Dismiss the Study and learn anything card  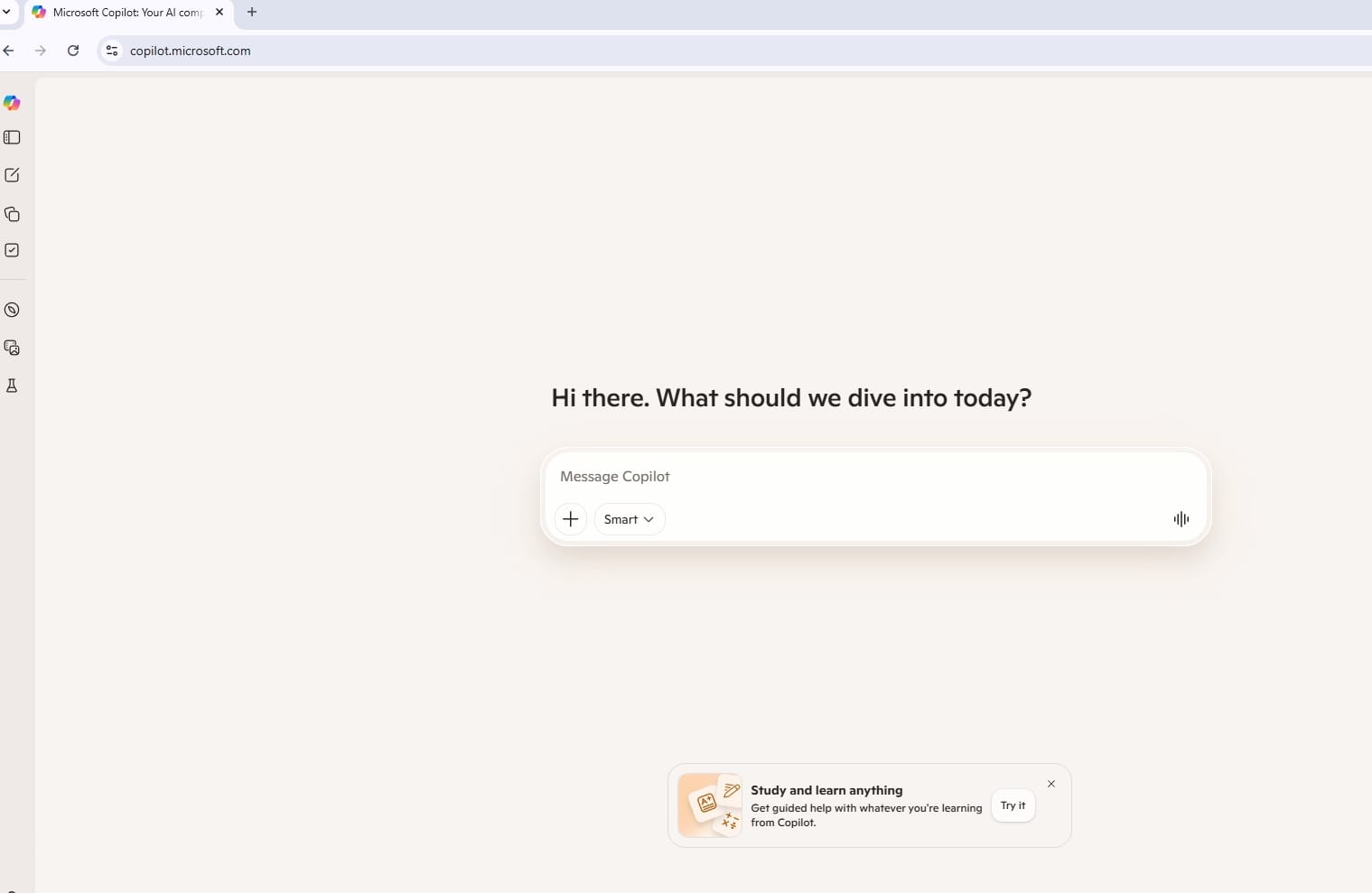point(1050,784)
